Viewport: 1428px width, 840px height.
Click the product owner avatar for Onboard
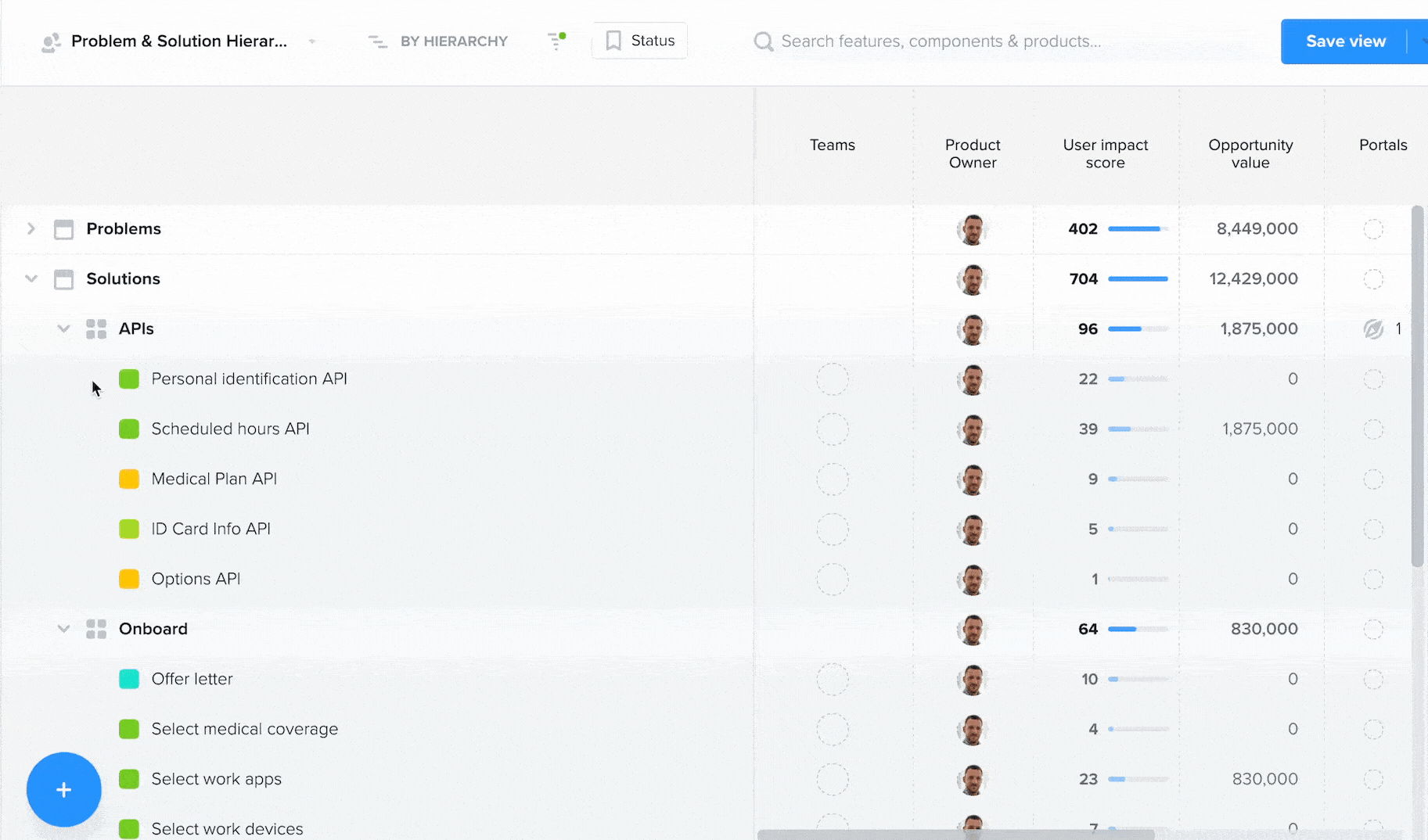[x=973, y=630]
